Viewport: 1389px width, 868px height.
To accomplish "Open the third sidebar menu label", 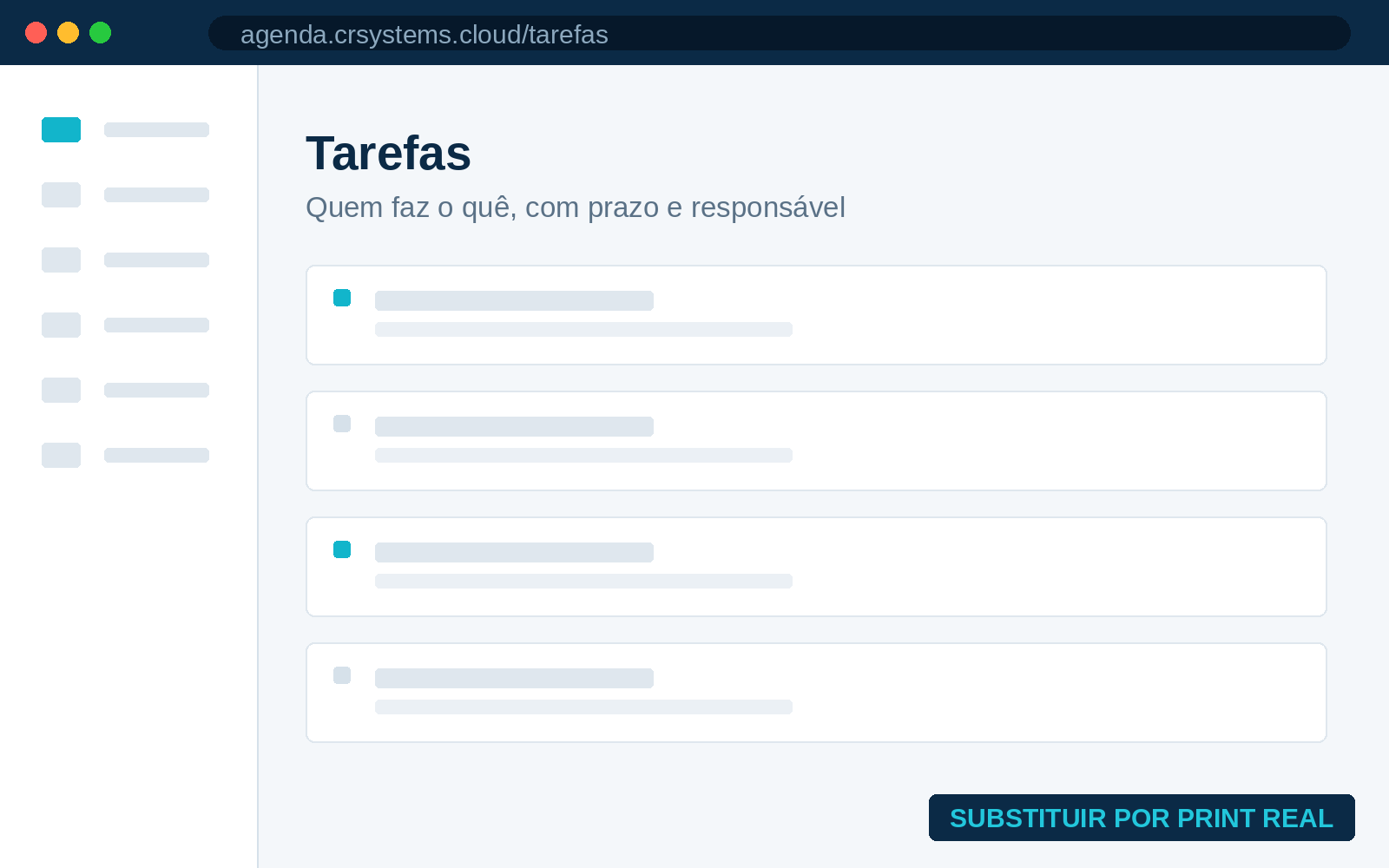I will pos(156,260).
